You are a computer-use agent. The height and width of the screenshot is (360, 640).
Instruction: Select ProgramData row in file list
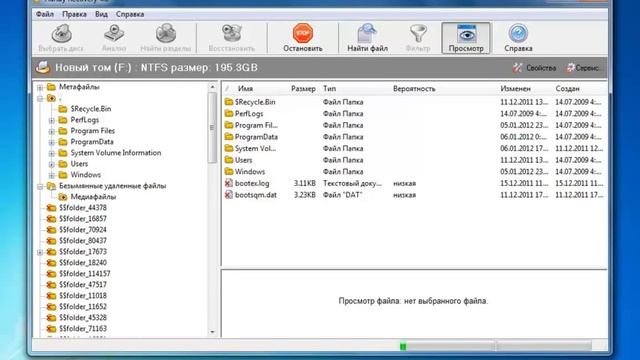point(414,137)
